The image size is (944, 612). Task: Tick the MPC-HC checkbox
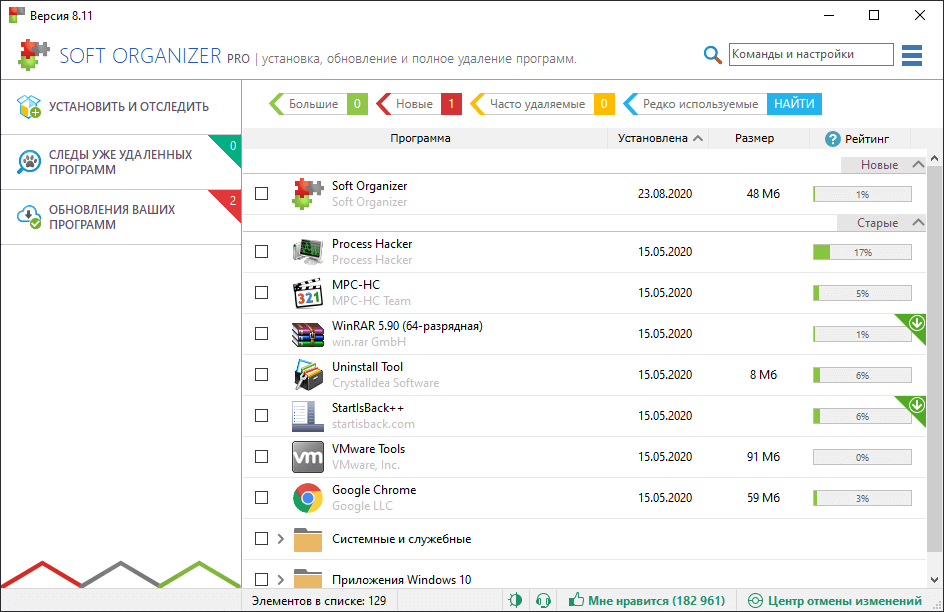tap(262, 293)
